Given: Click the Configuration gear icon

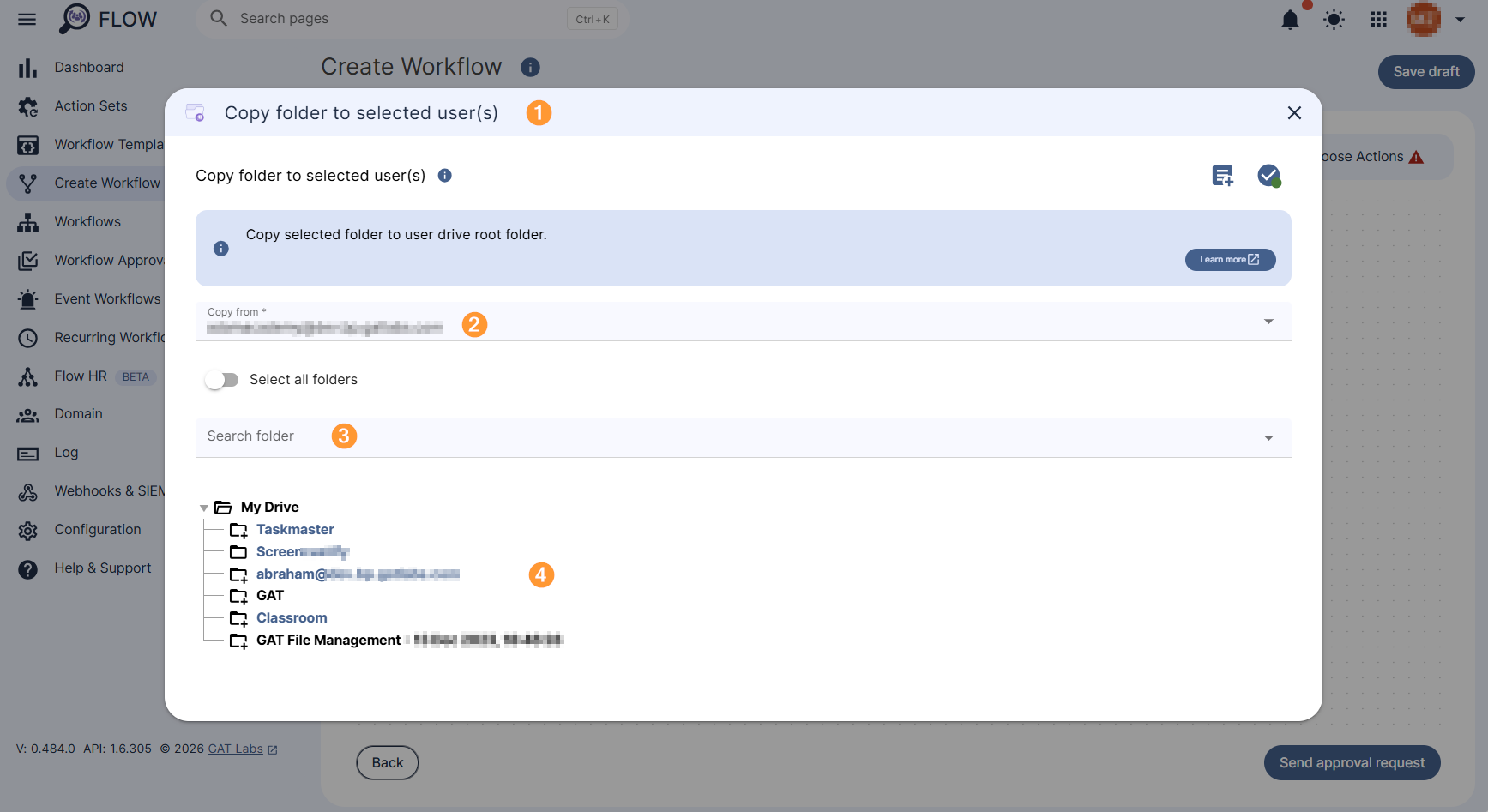Looking at the screenshot, I should point(28,531).
